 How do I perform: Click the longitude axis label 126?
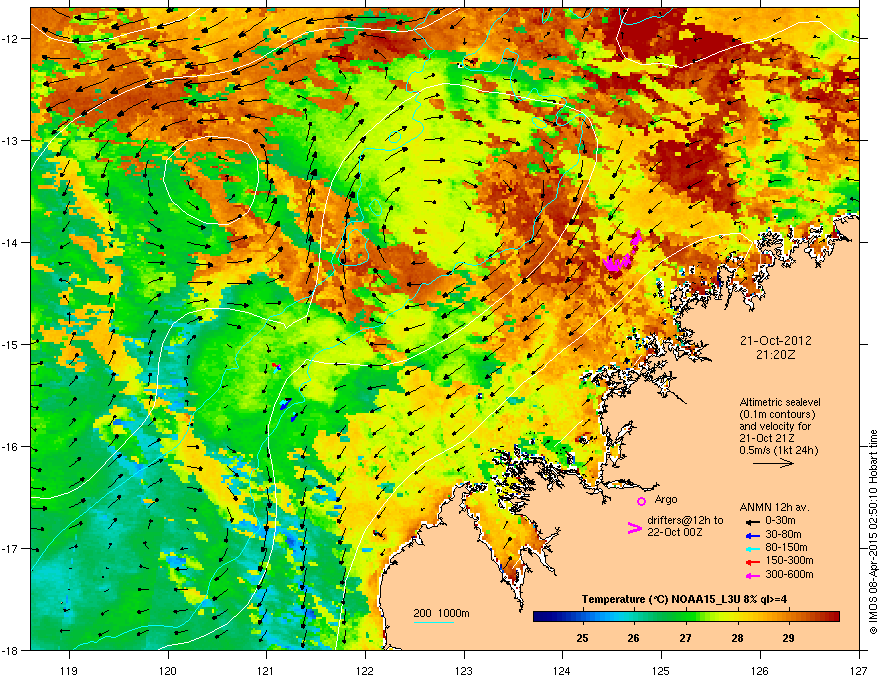click(x=760, y=670)
